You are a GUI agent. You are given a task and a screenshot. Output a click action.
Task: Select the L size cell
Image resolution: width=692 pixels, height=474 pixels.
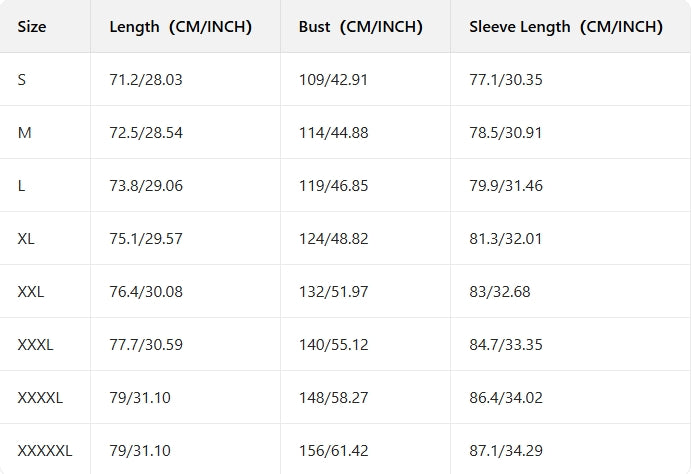pos(22,186)
